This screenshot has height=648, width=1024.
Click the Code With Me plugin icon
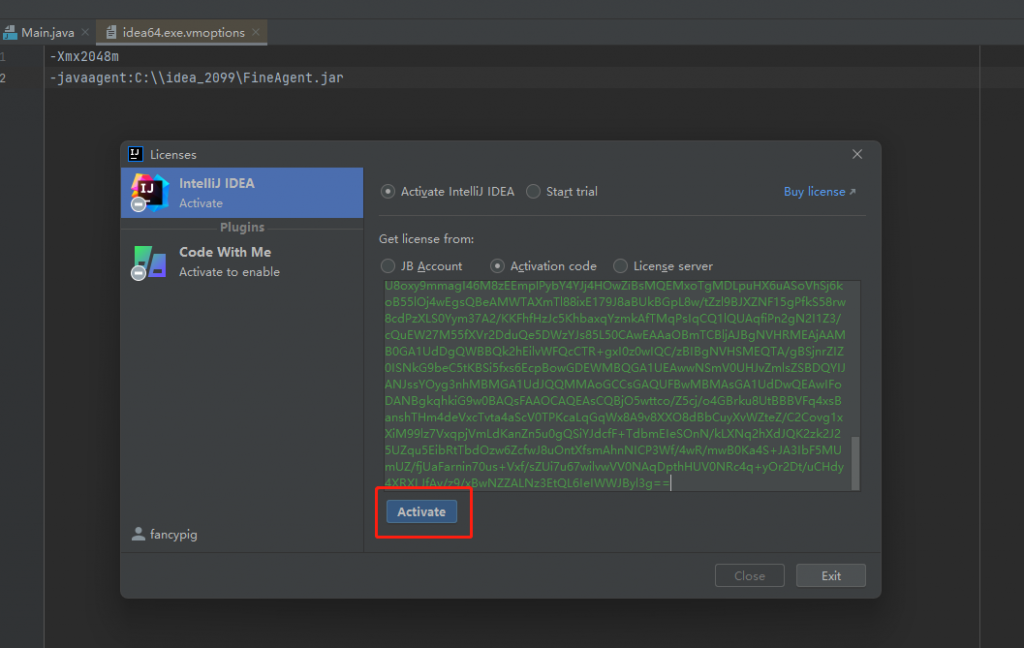point(150,262)
